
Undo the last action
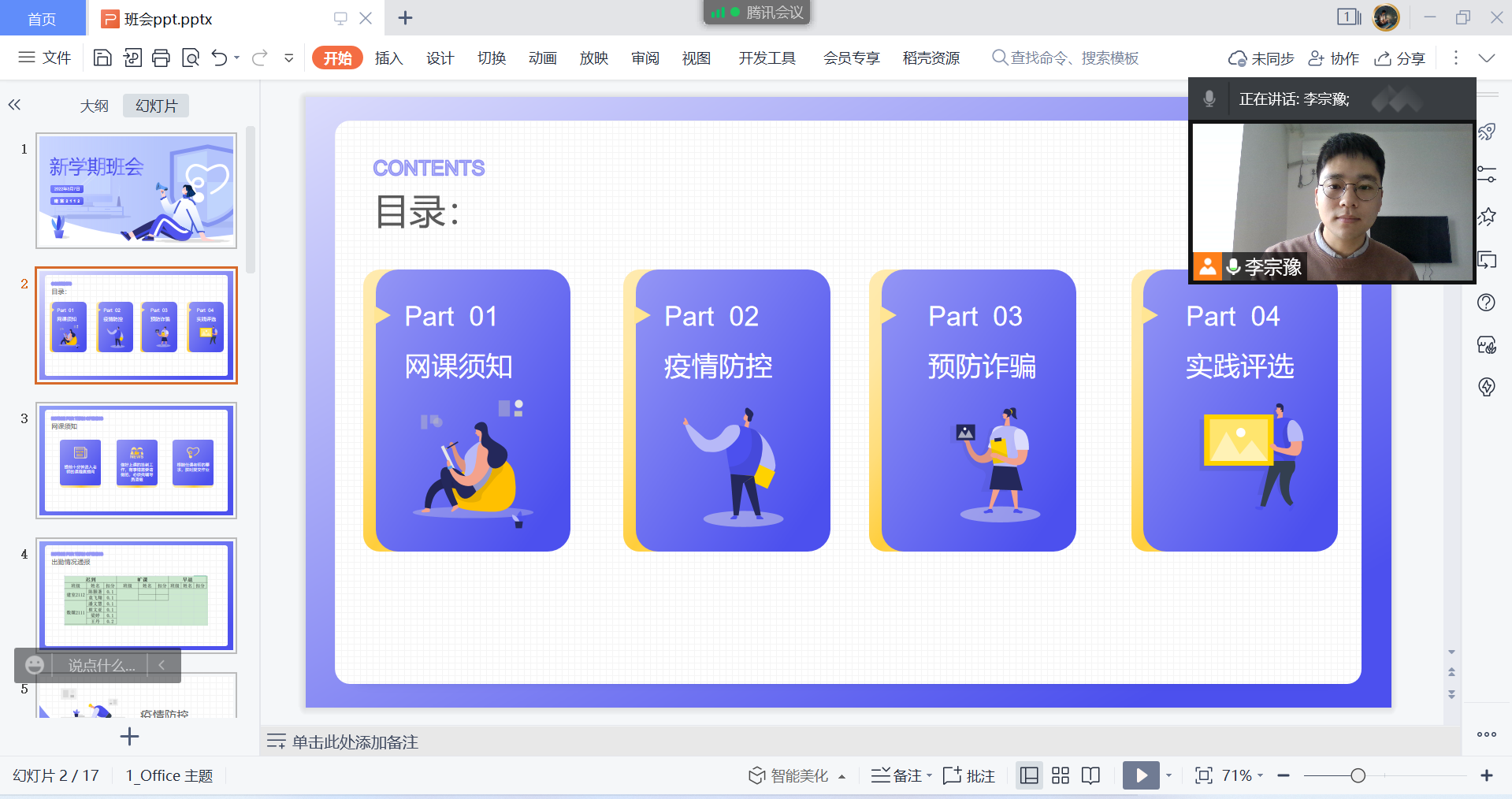click(219, 58)
